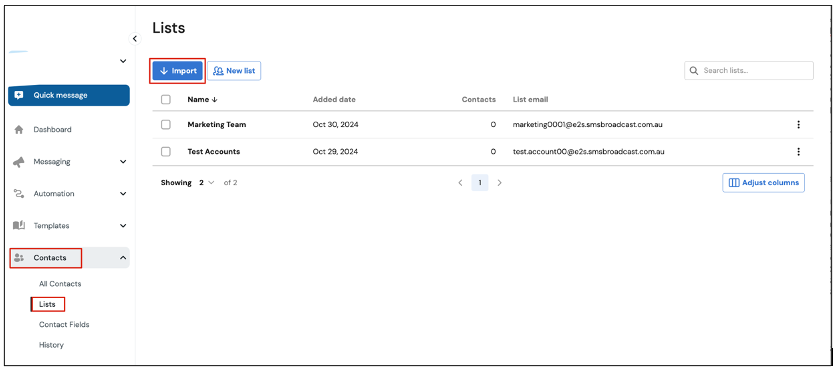Click in the Search lists field
838x371 pixels.
coord(749,71)
